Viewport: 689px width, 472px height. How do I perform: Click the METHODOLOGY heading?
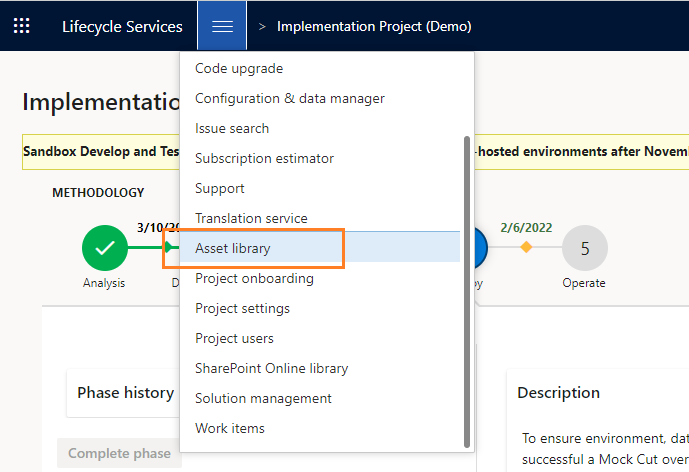[98, 192]
